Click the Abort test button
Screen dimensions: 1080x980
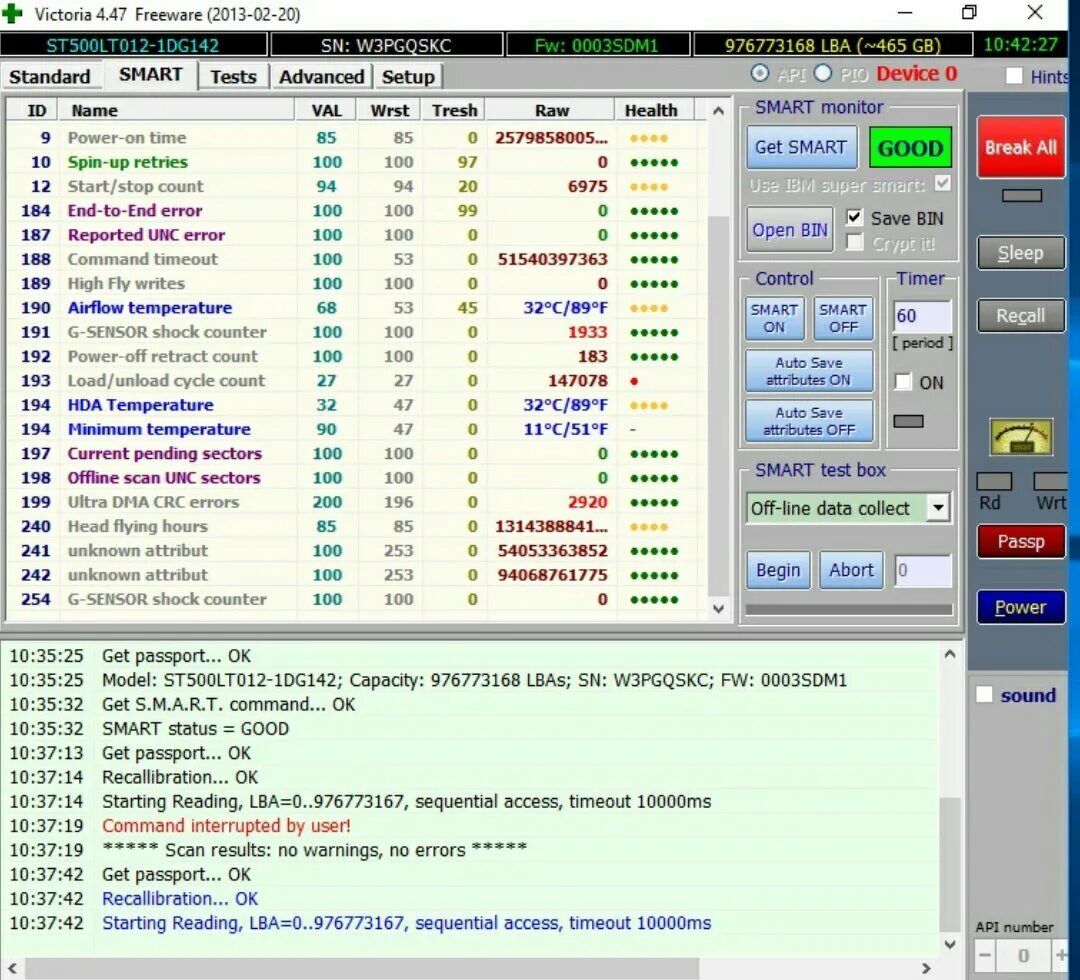[851, 570]
